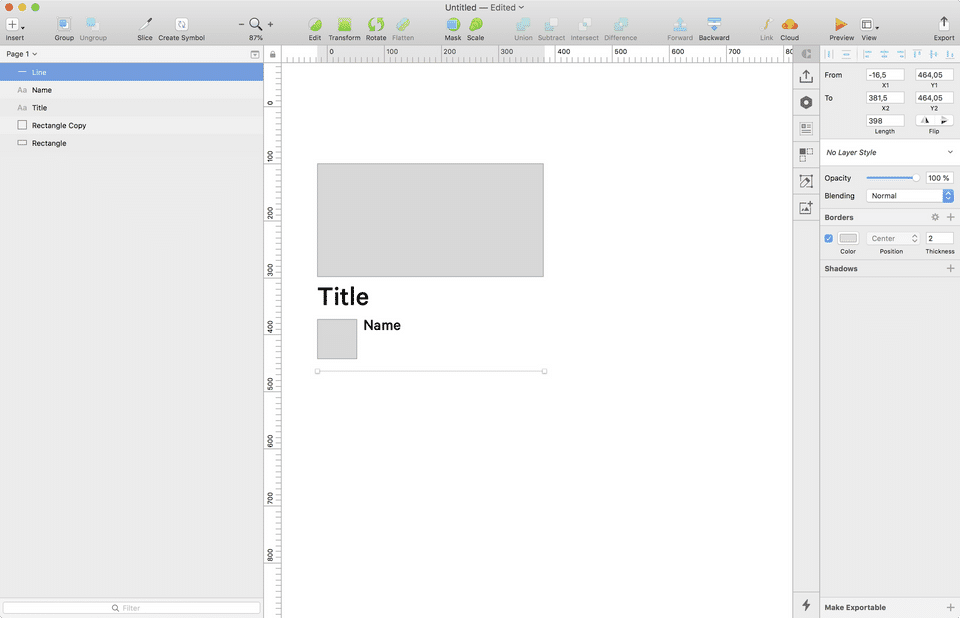Add a new border

tap(950, 217)
